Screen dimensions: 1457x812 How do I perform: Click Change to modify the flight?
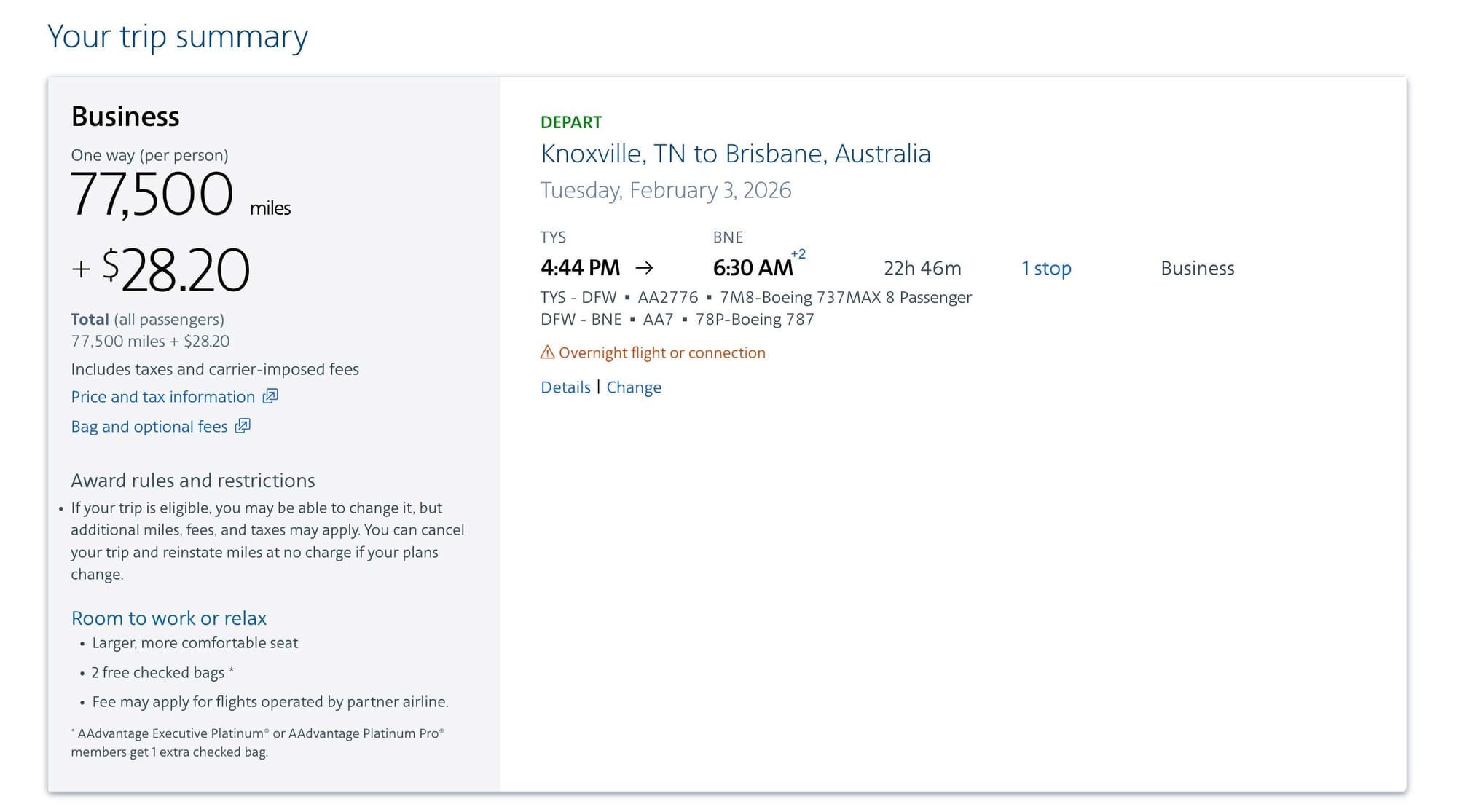click(633, 387)
